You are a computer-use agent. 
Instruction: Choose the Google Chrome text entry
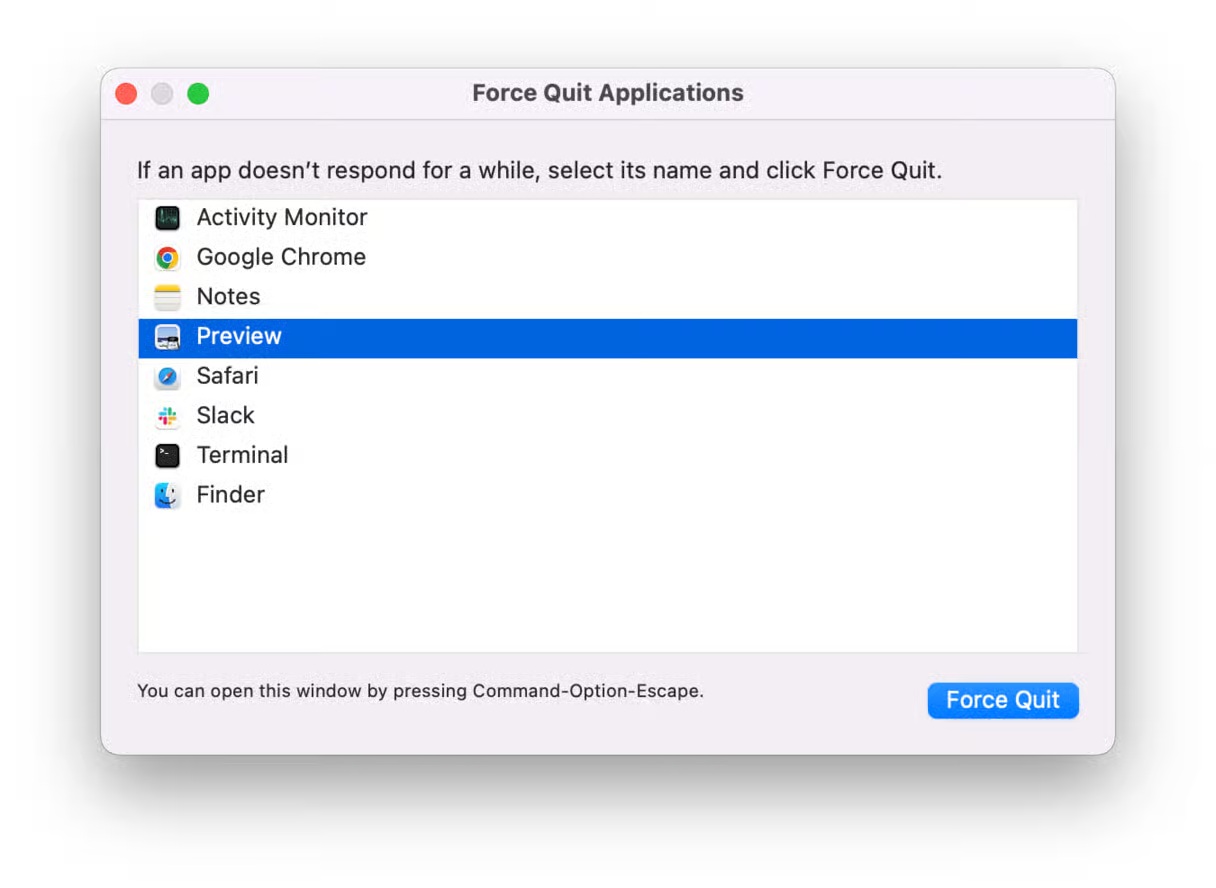click(281, 258)
